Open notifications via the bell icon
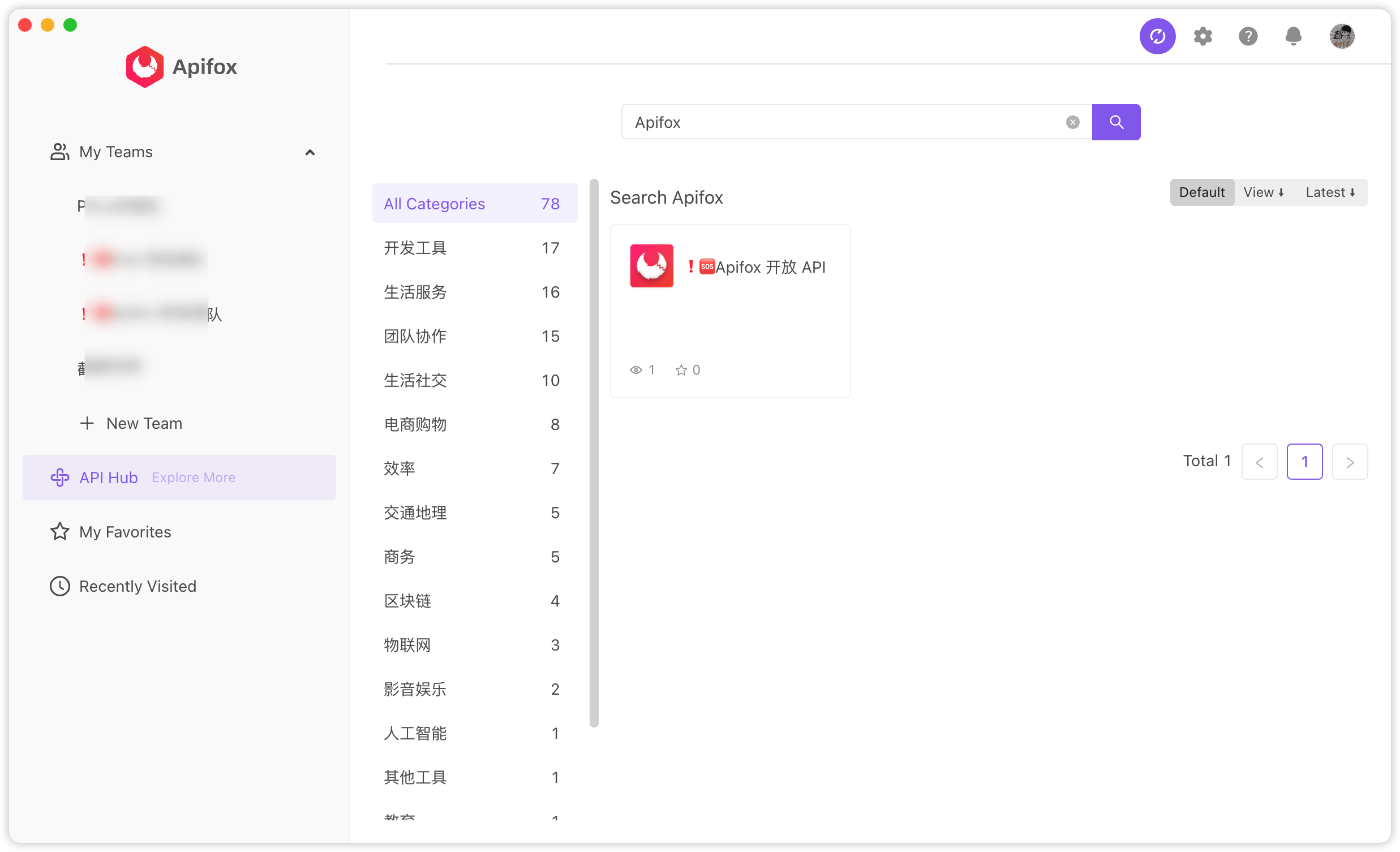The image size is (1400, 852). (x=1293, y=36)
